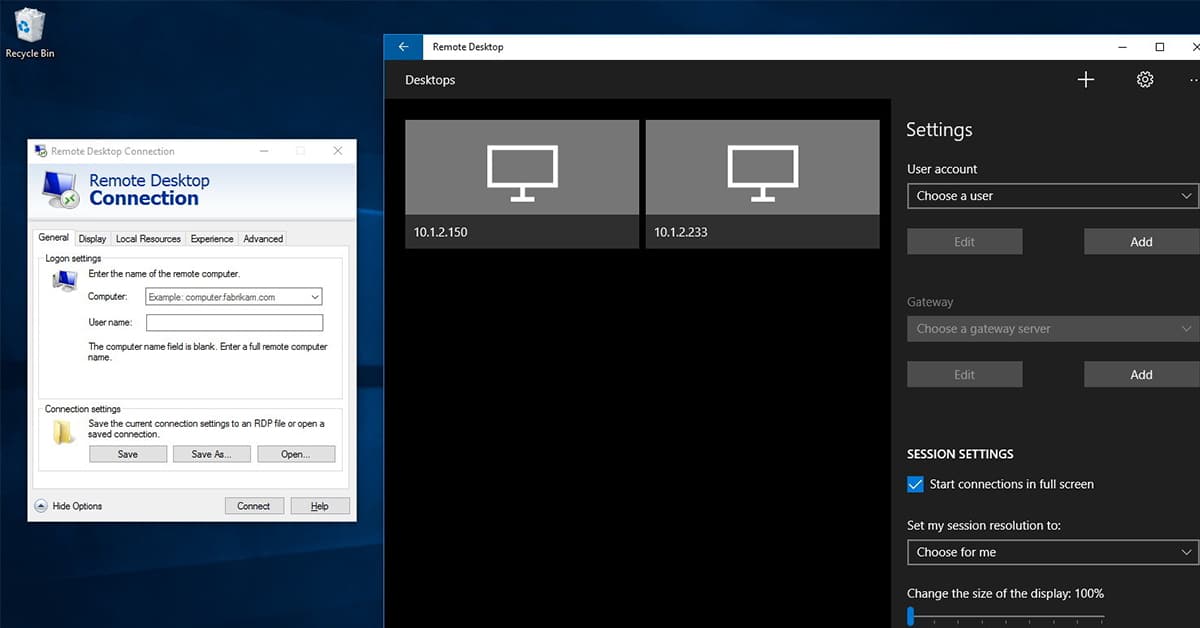Open the Computer name combo box dropdown arrow

(315, 297)
